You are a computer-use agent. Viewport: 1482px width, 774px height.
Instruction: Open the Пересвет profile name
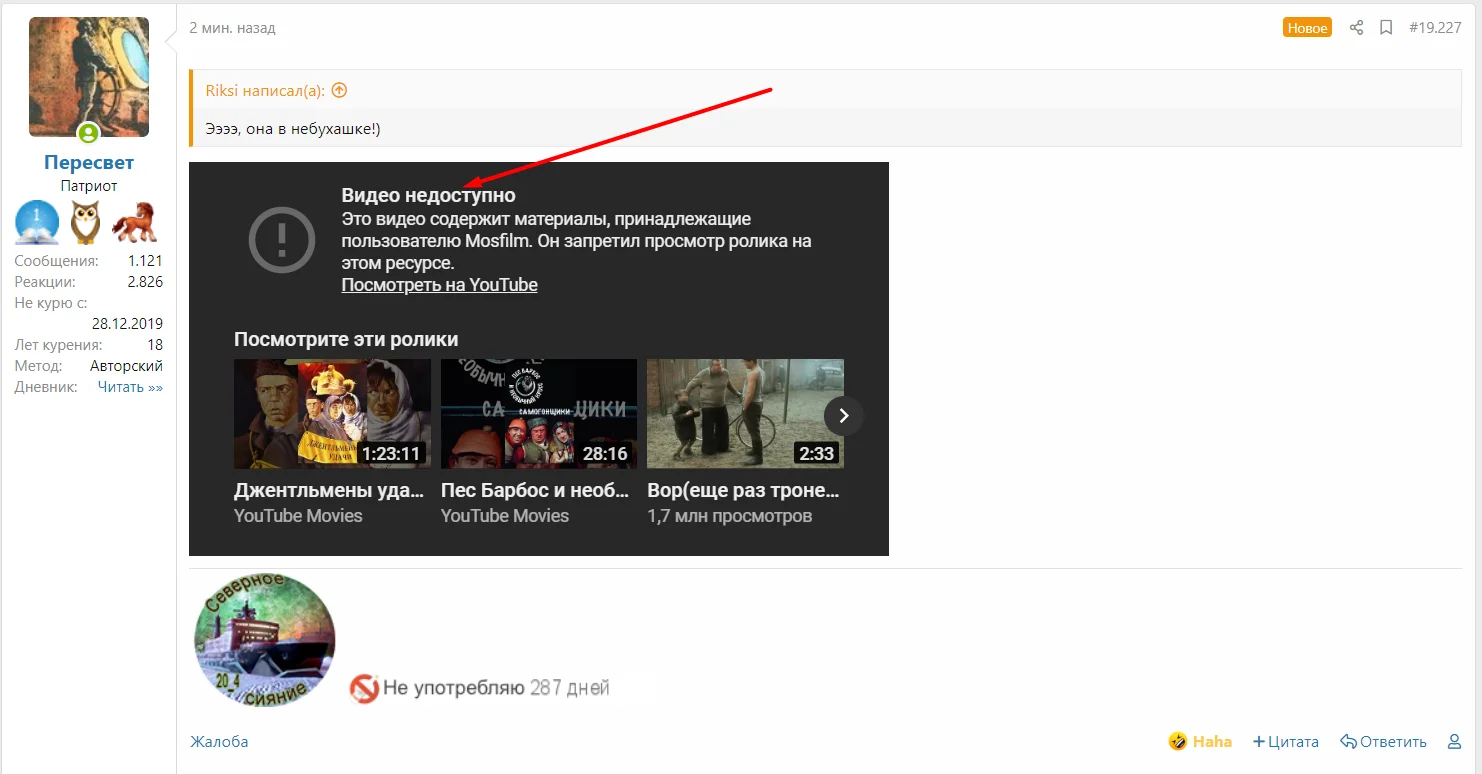(x=89, y=161)
